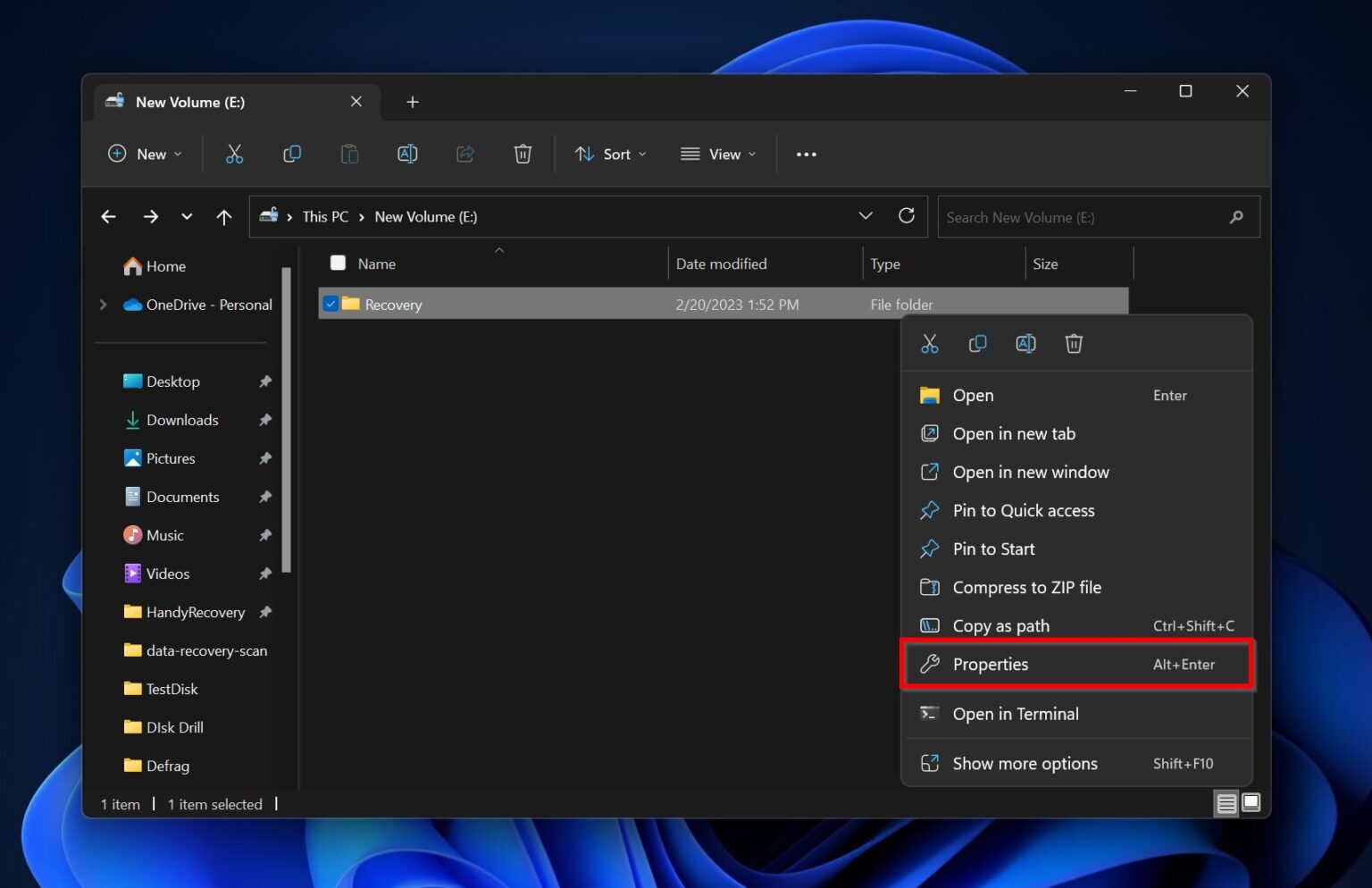The width and height of the screenshot is (1372, 888).
Task: Expand OneDrive - Personal in the sidebar
Action: click(103, 305)
